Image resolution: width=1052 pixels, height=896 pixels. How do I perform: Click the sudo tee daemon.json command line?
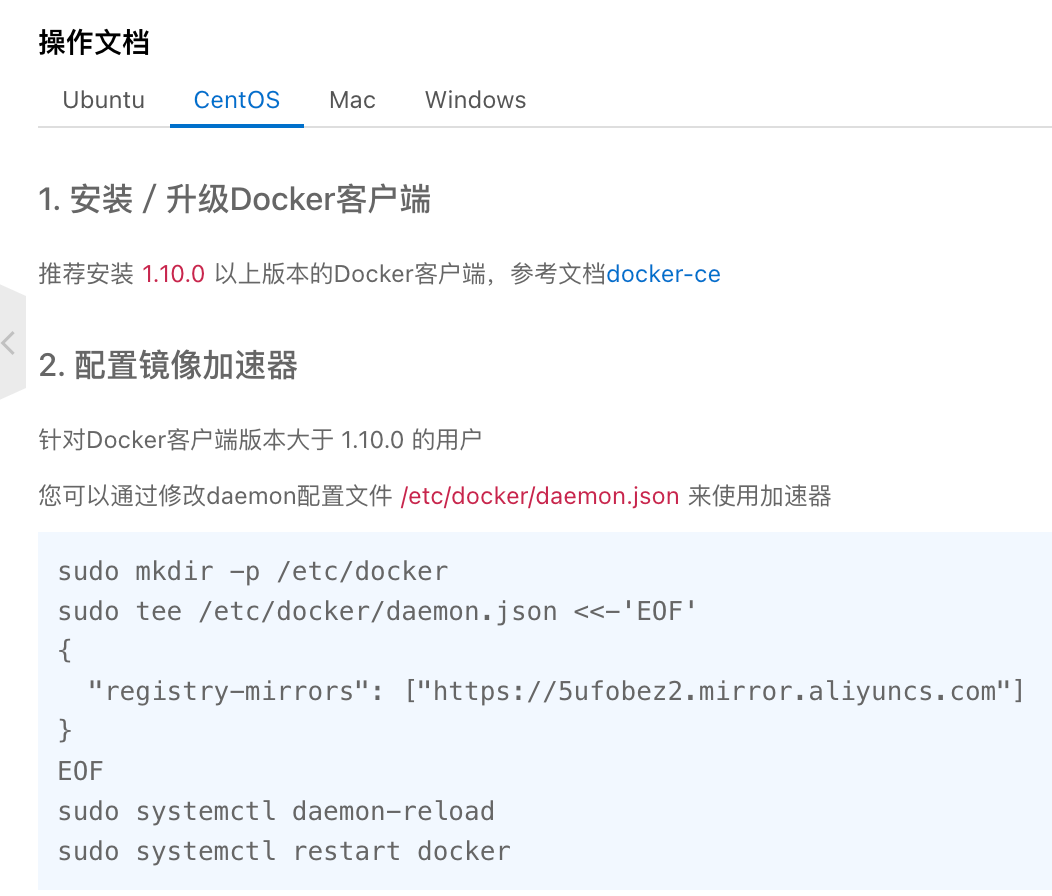[x=377, y=611]
